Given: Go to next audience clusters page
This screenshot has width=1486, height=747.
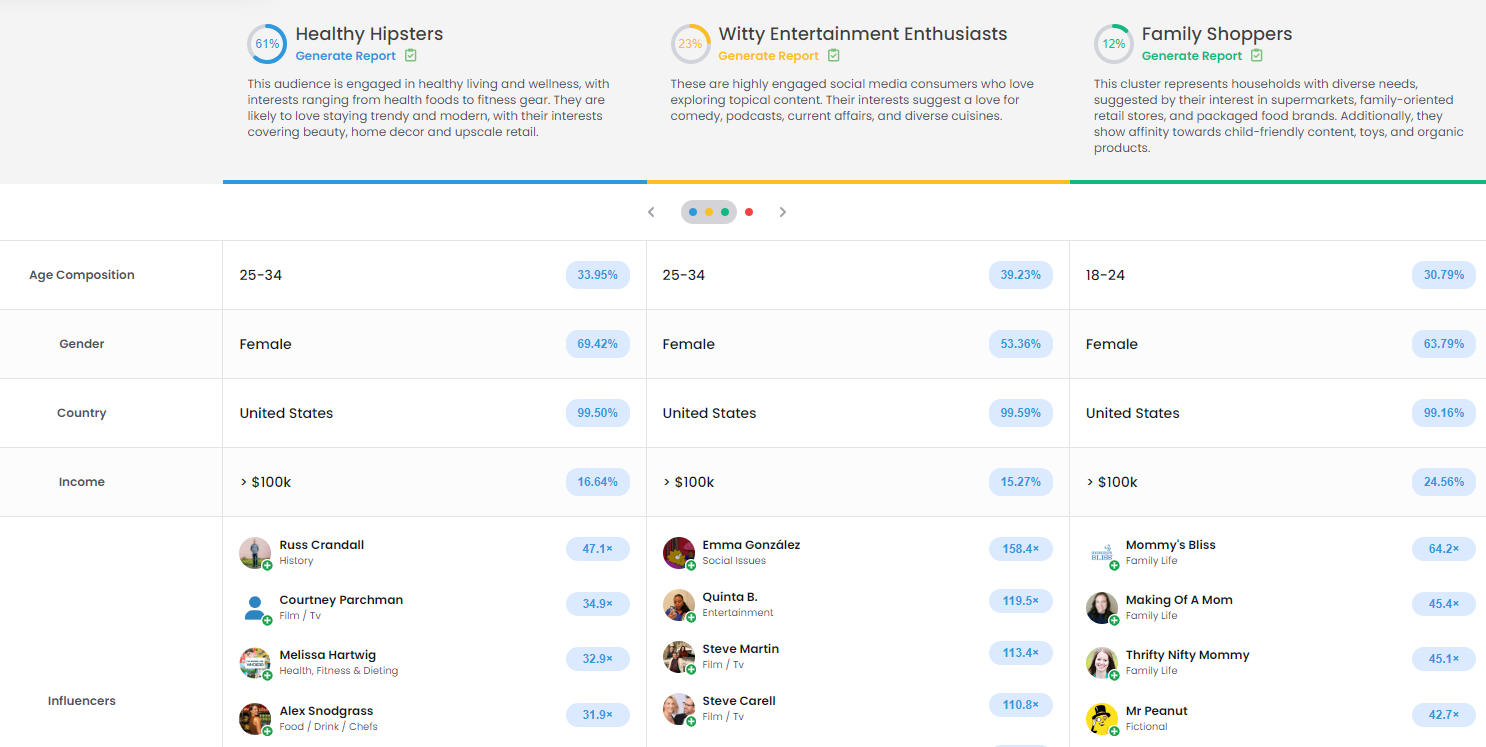Looking at the screenshot, I should pos(783,212).
